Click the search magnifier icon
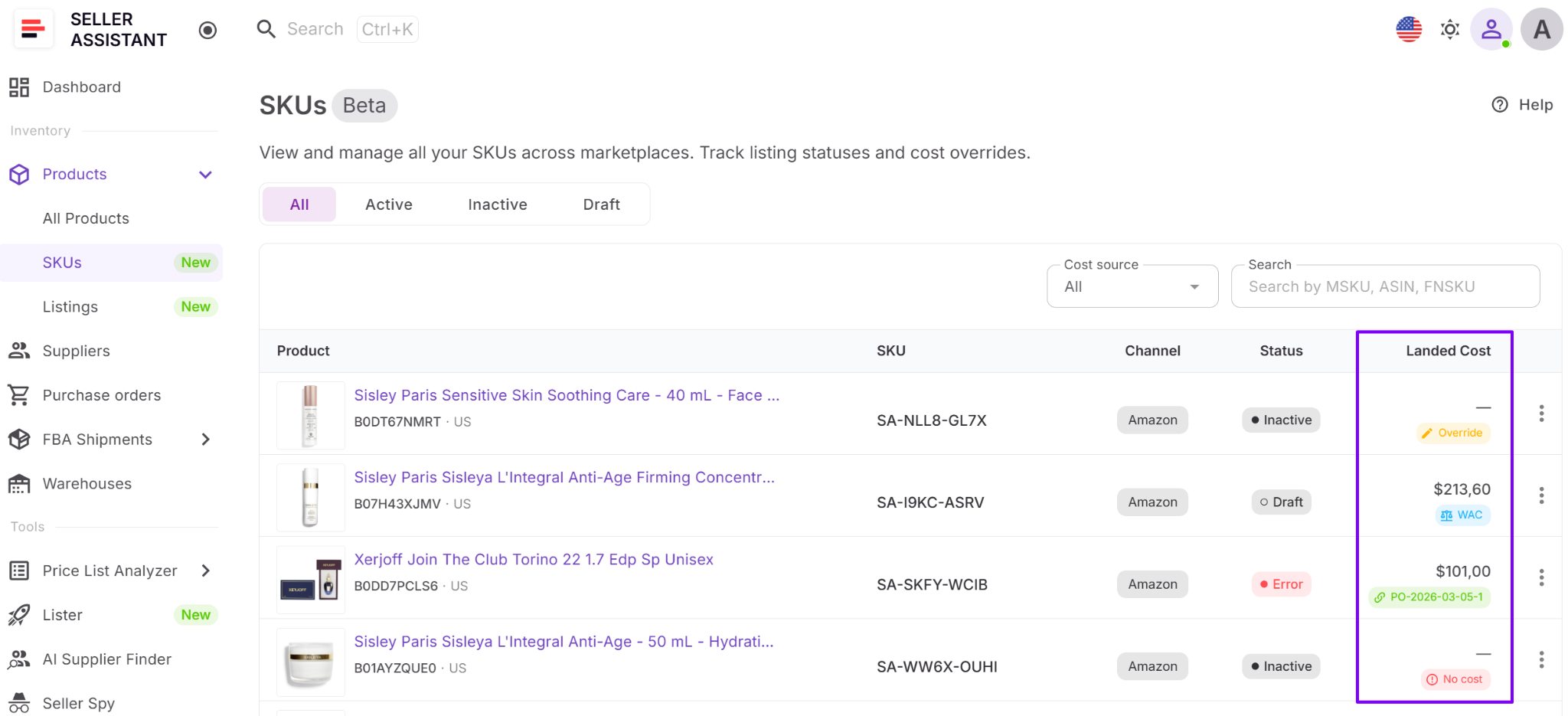Screen dimensions: 1568x716 tap(266, 29)
